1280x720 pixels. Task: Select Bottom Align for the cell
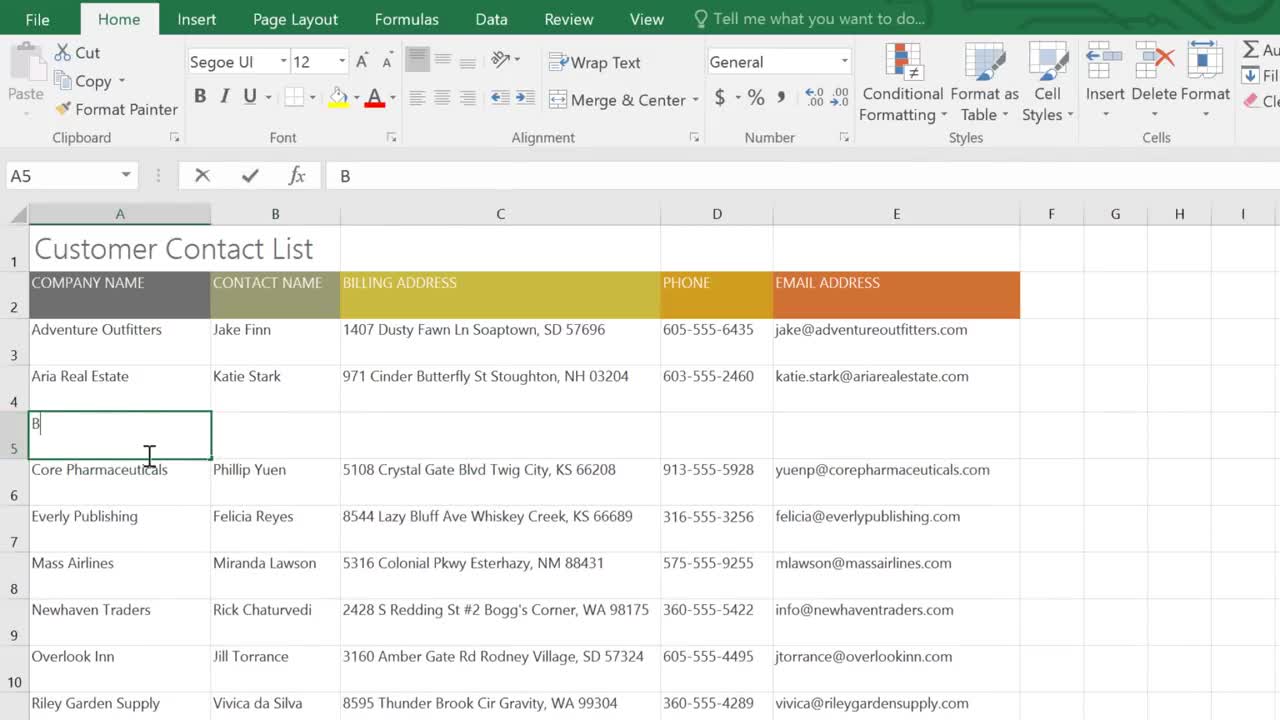467,61
